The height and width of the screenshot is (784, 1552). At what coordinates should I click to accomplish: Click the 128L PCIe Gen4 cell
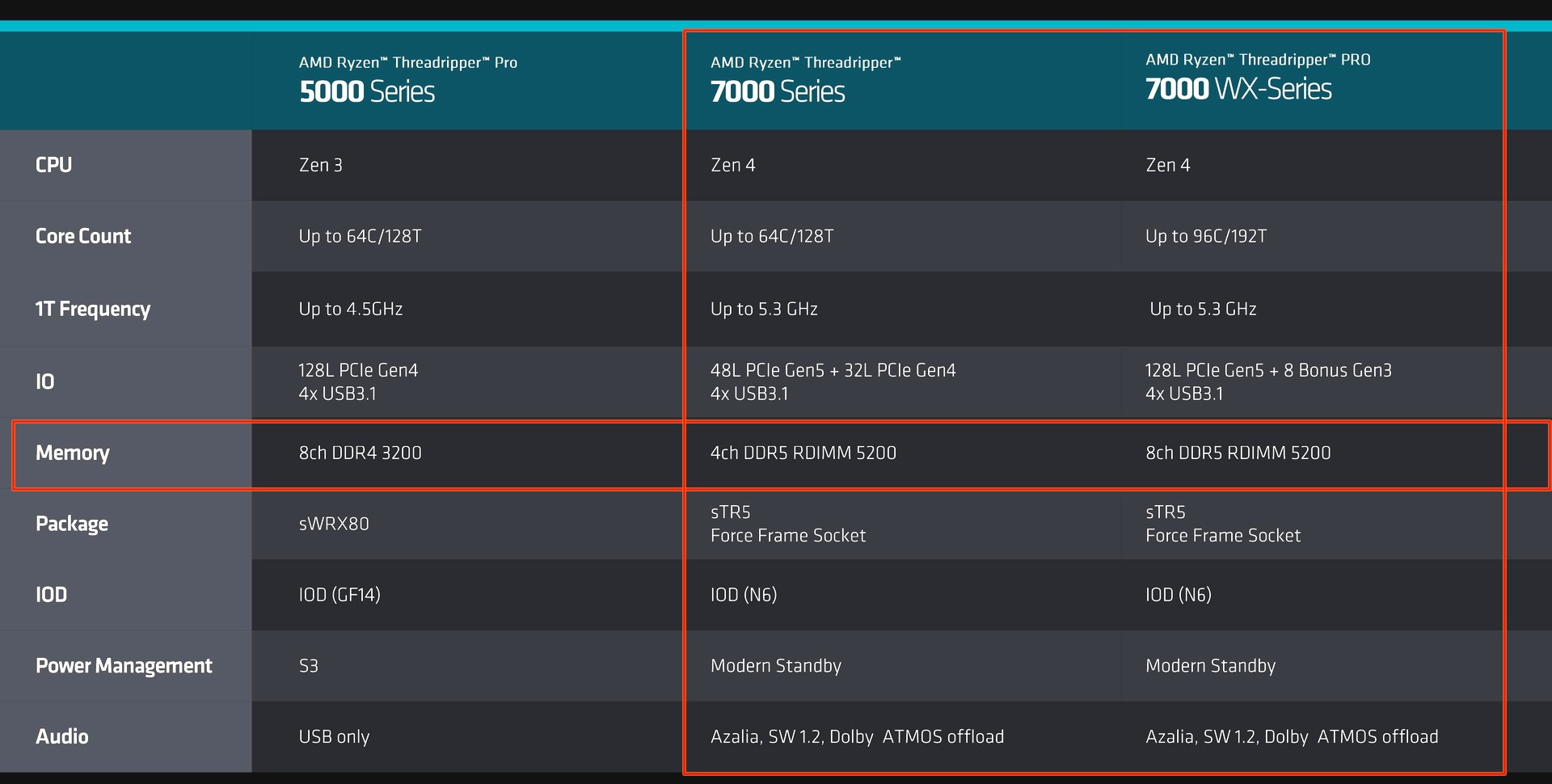coord(358,381)
